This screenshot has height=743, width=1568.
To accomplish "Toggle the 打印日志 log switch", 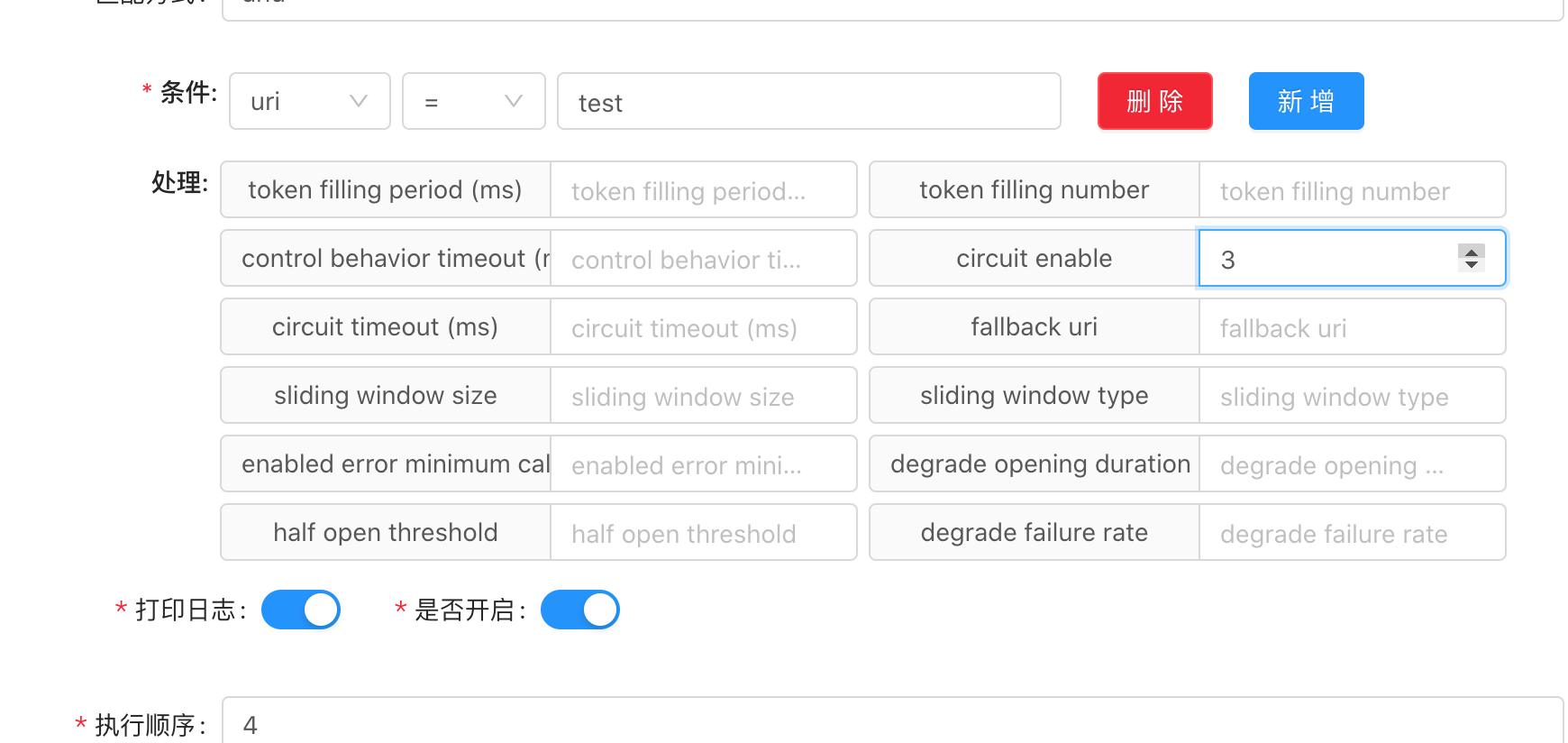I will [301, 610].
